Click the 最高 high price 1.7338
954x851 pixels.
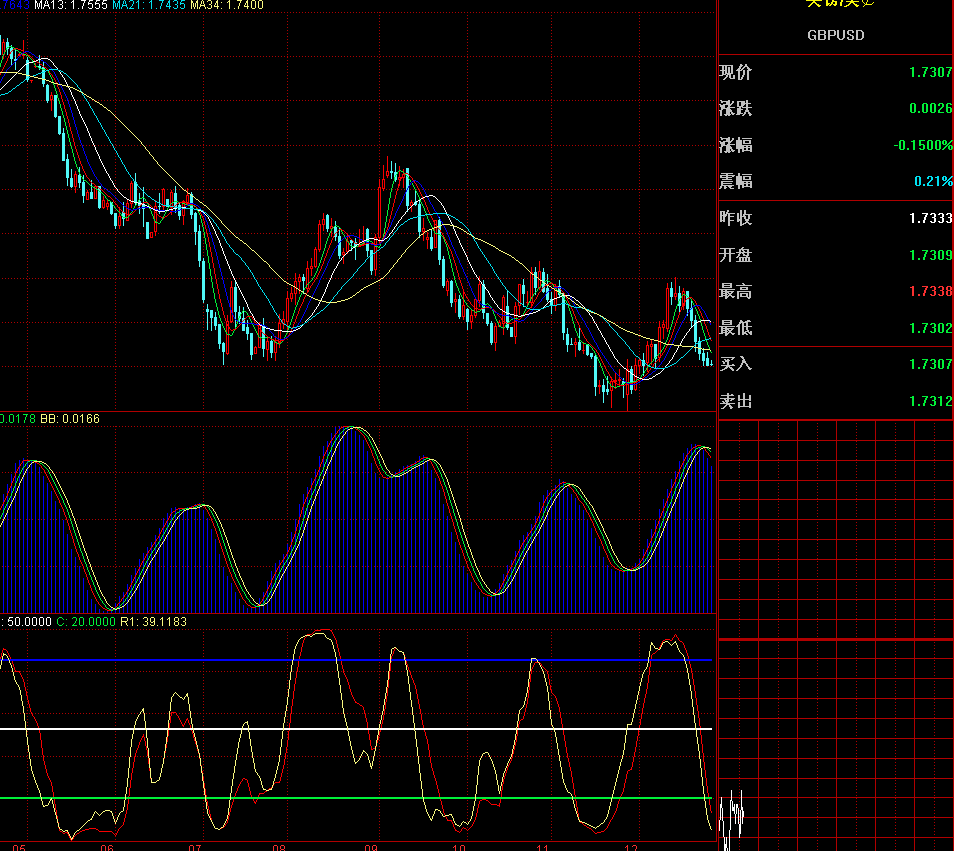click(930, 291)
